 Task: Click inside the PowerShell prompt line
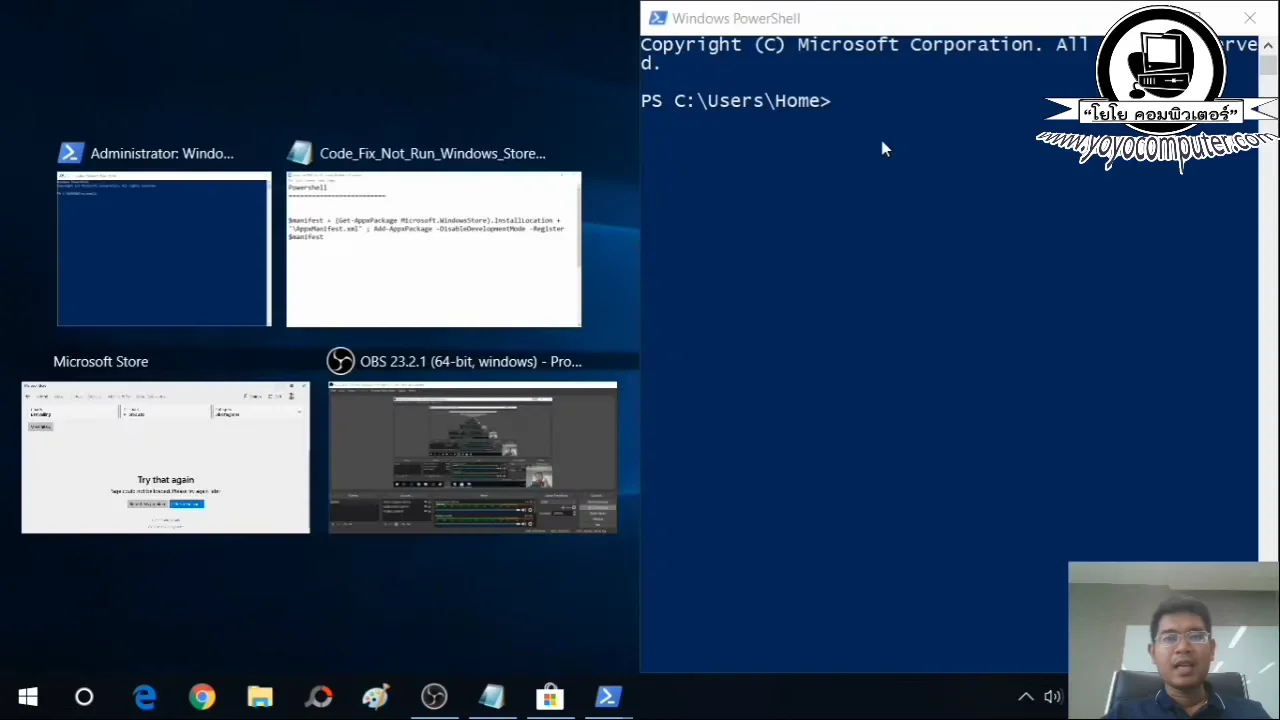850,100
